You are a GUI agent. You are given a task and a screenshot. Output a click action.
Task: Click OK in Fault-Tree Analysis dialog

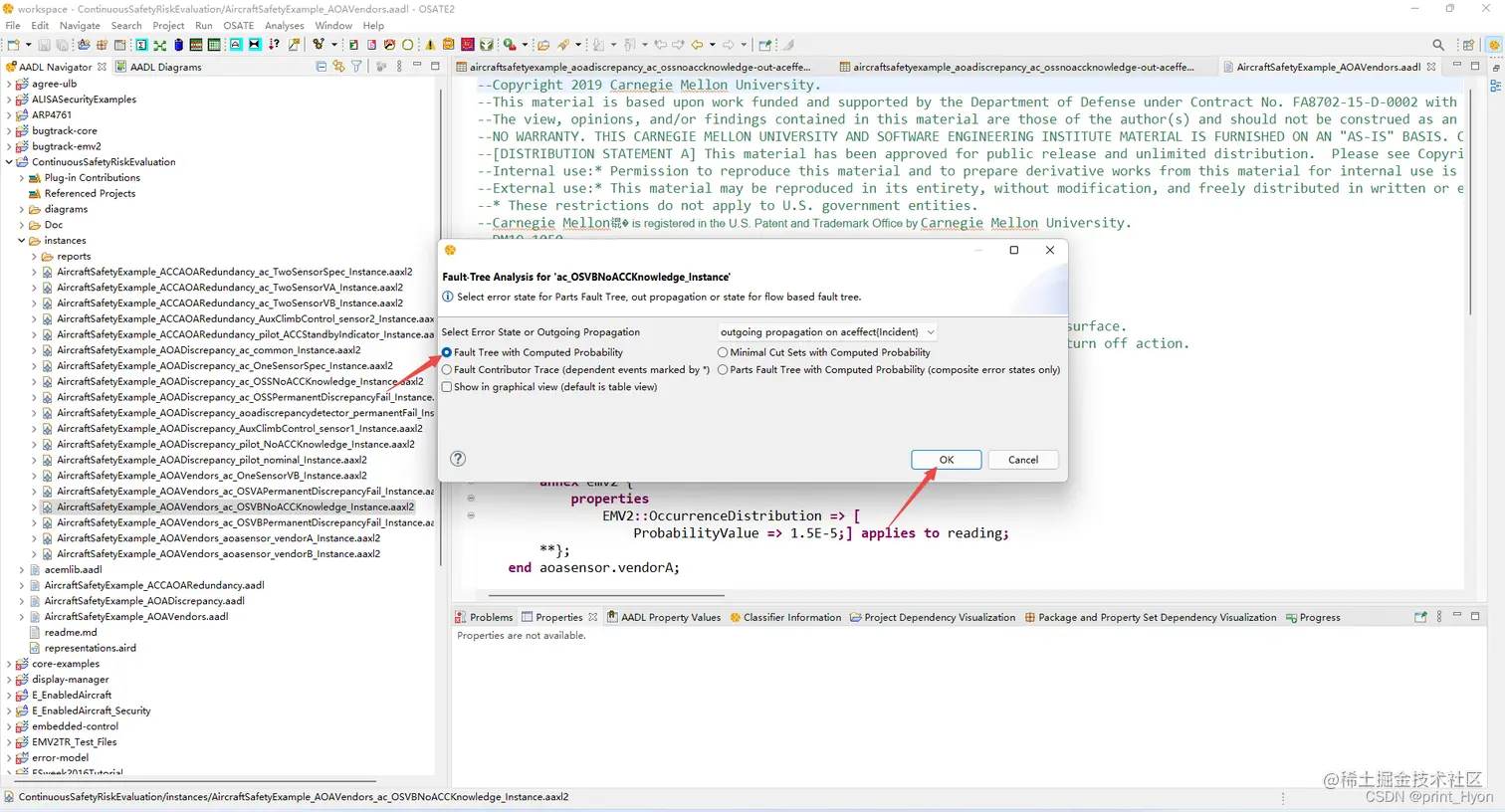947,460
